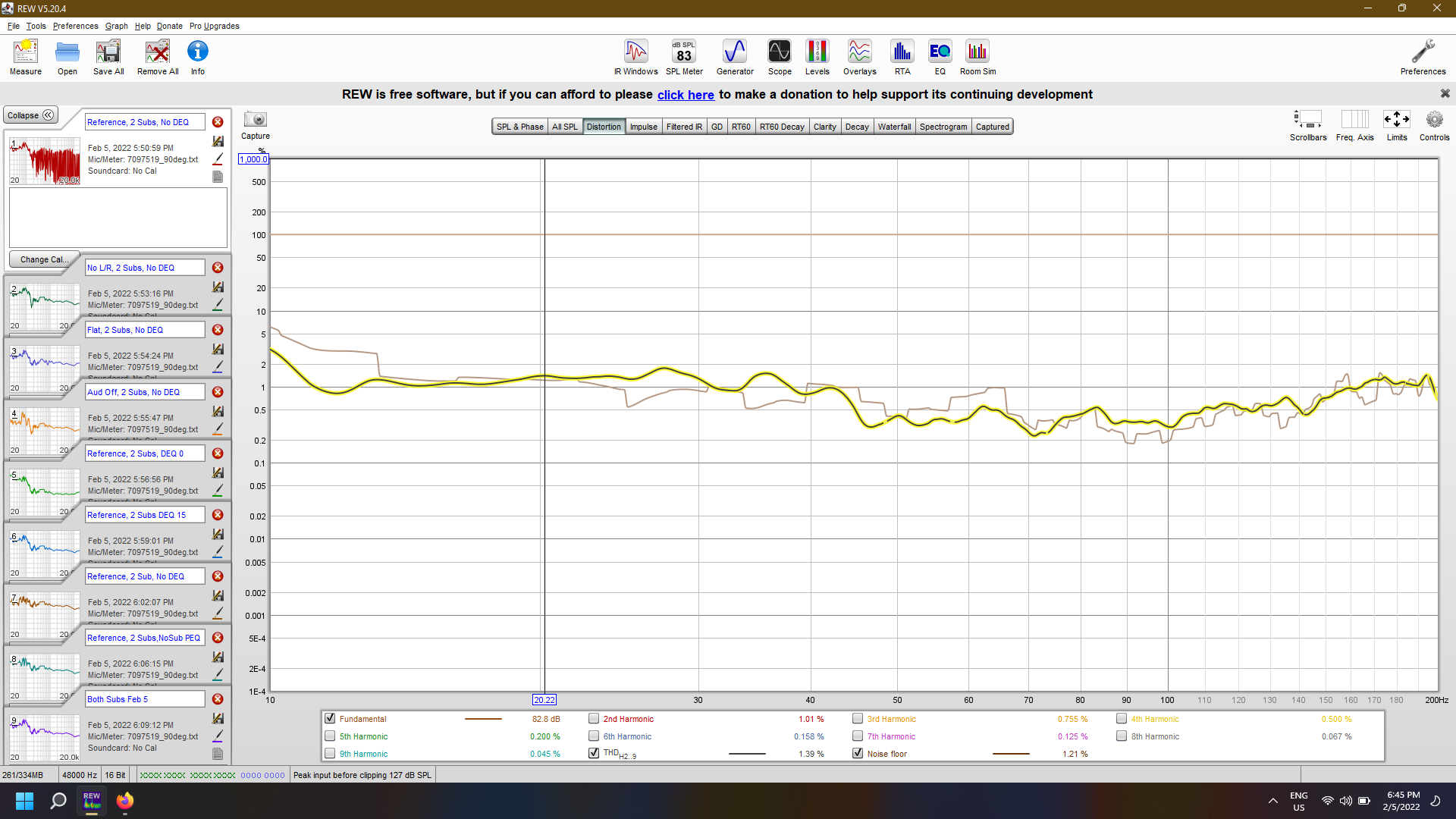Enable the 2nd Harmonic checkbox
Screen dimensions: 1456x819
594,718
